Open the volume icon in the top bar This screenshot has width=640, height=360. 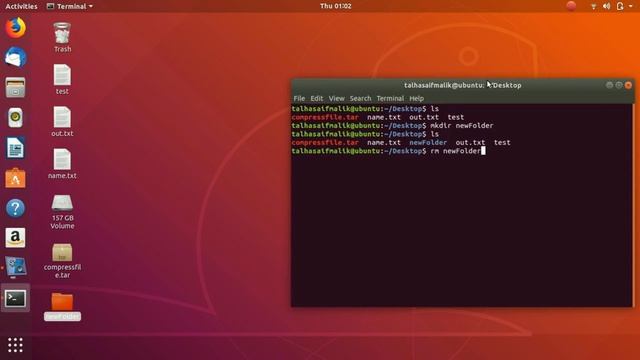607,6
